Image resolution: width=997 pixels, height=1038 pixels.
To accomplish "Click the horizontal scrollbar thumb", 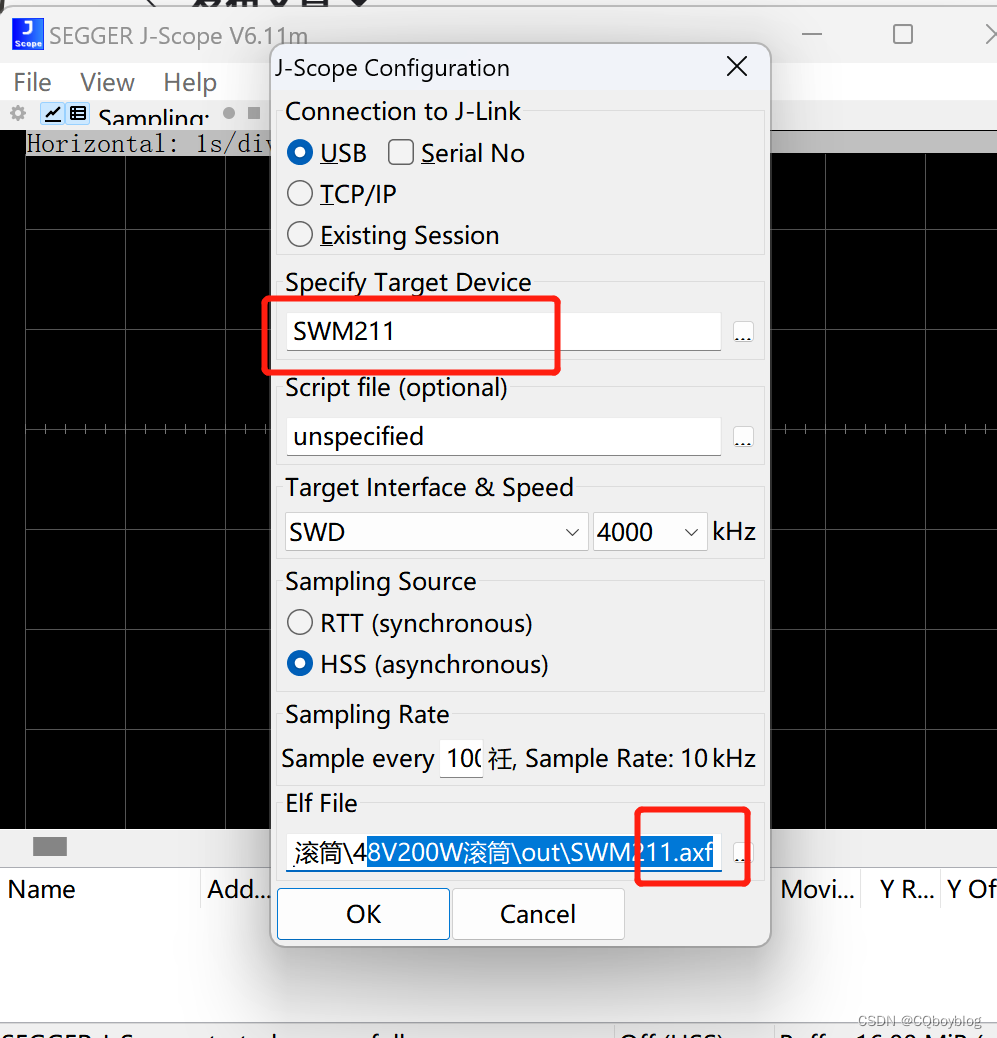I will [x=49, y=846].
